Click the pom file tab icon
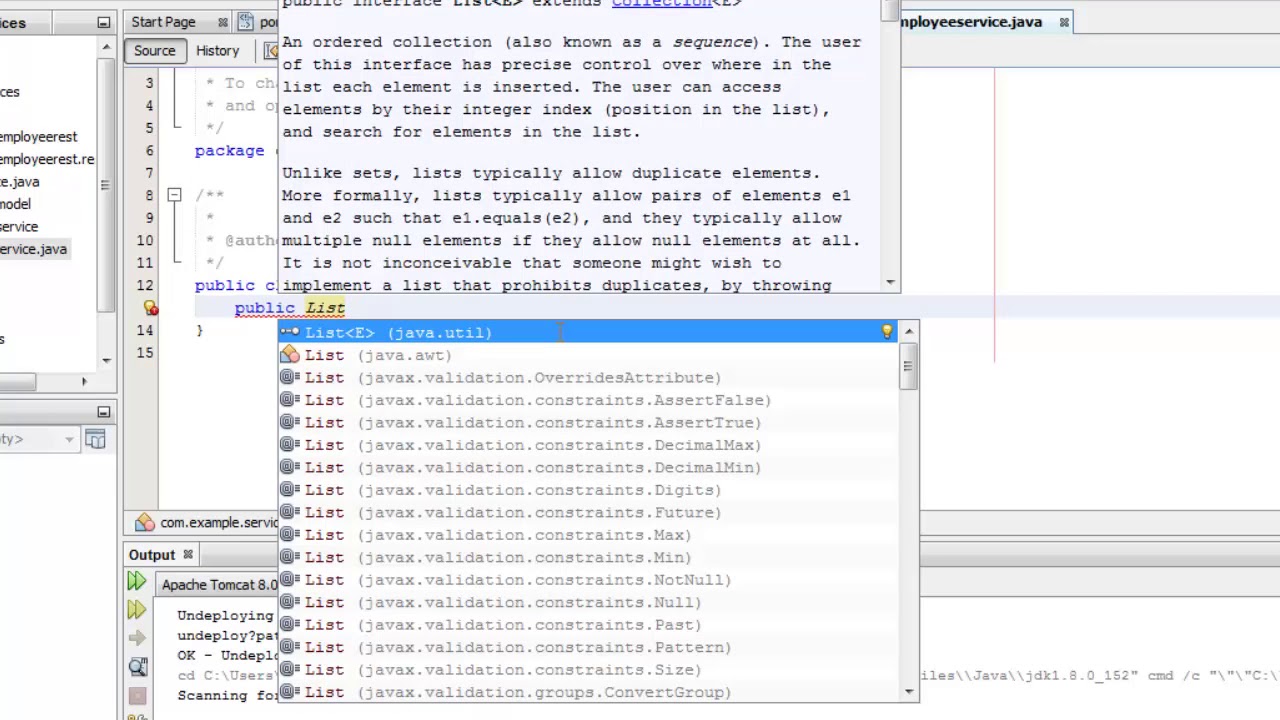This screenshot has width=1280, height=720. [x=246, y=22]
